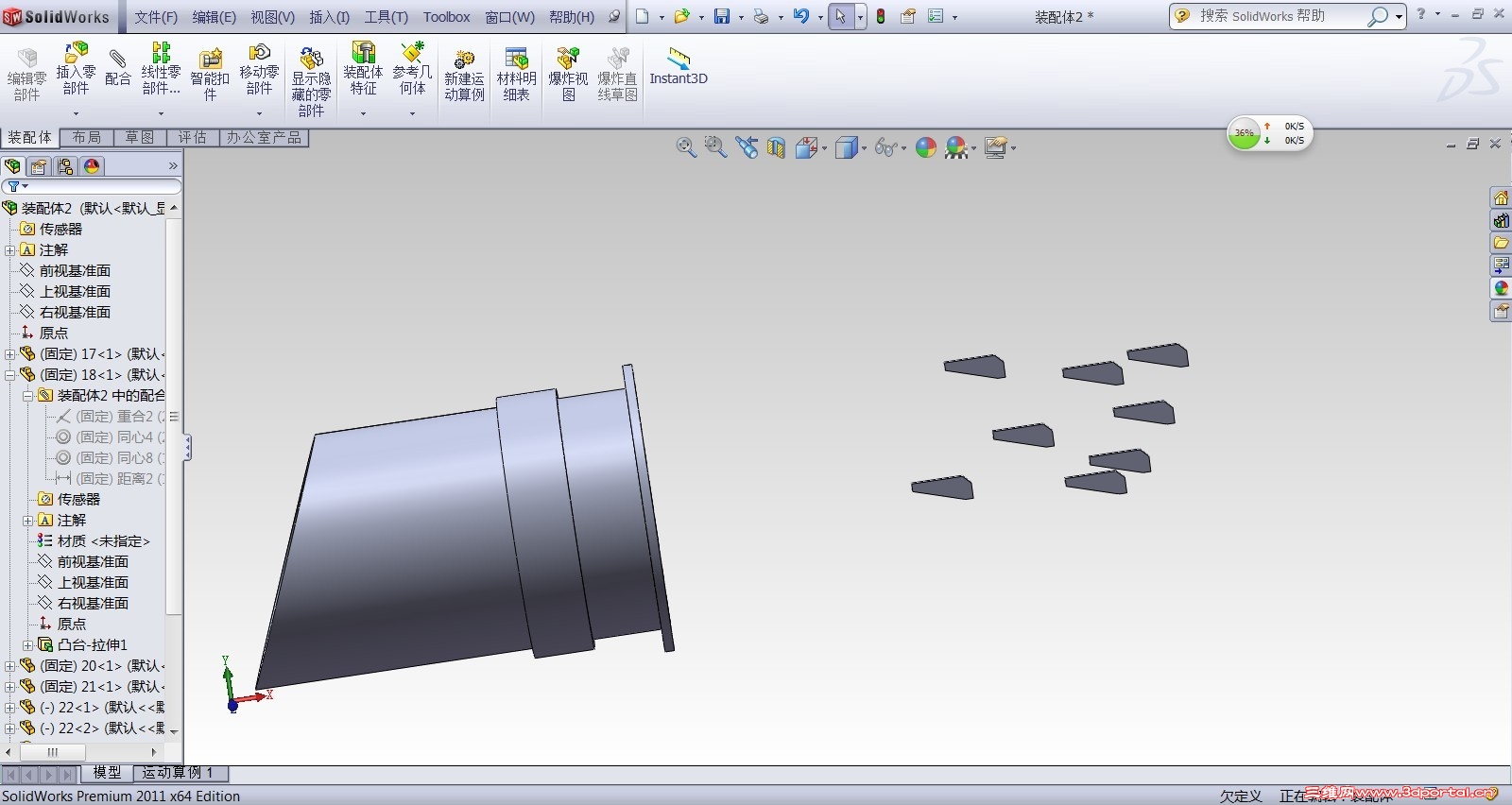Open the 视图(V) menu
The height and width of the screenshot is (805, 1512).
pyautogui.click(x=272, y=17)
